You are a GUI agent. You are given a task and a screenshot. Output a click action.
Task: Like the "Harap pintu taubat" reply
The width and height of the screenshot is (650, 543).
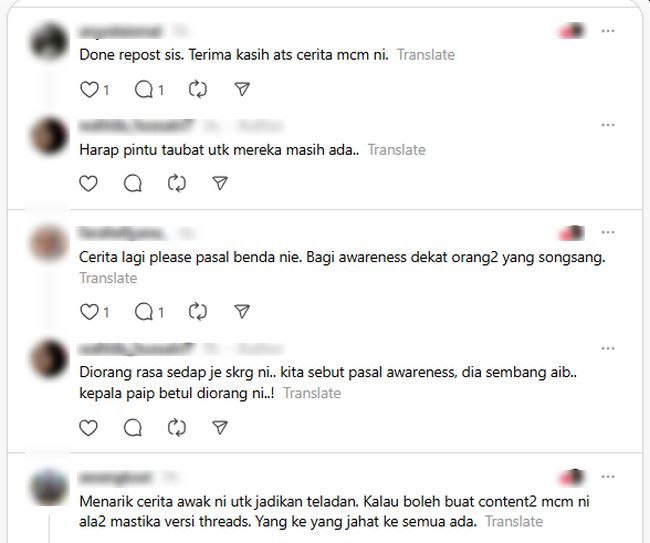tap(88, 184)
